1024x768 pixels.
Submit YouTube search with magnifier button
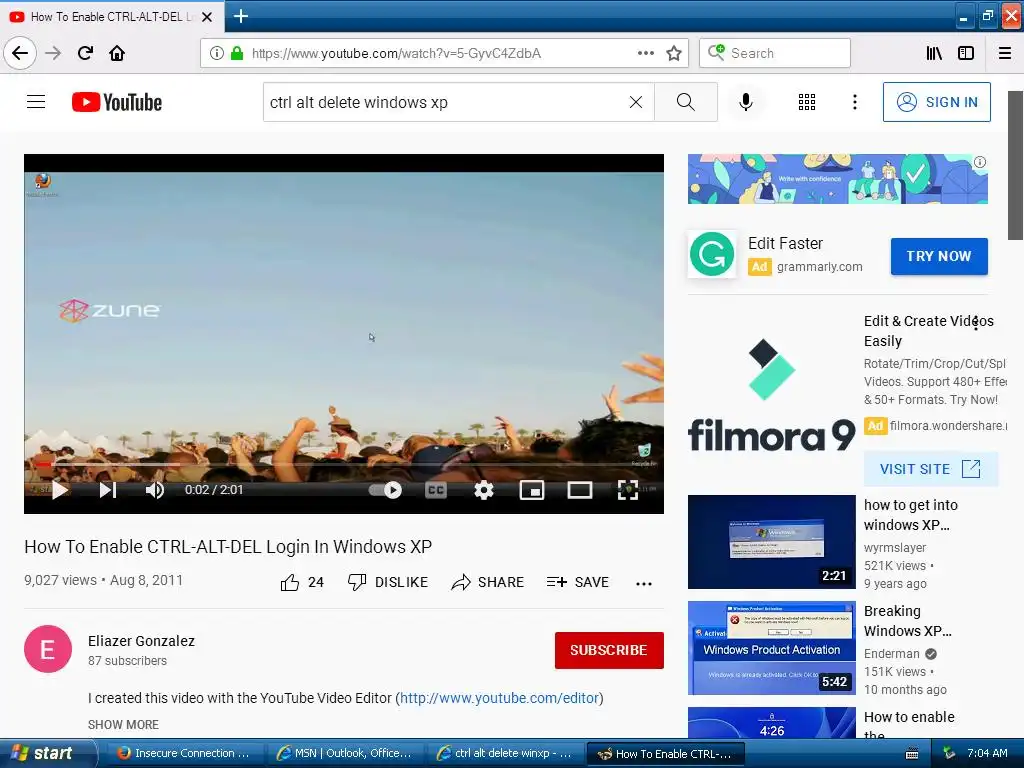(686, 102)
